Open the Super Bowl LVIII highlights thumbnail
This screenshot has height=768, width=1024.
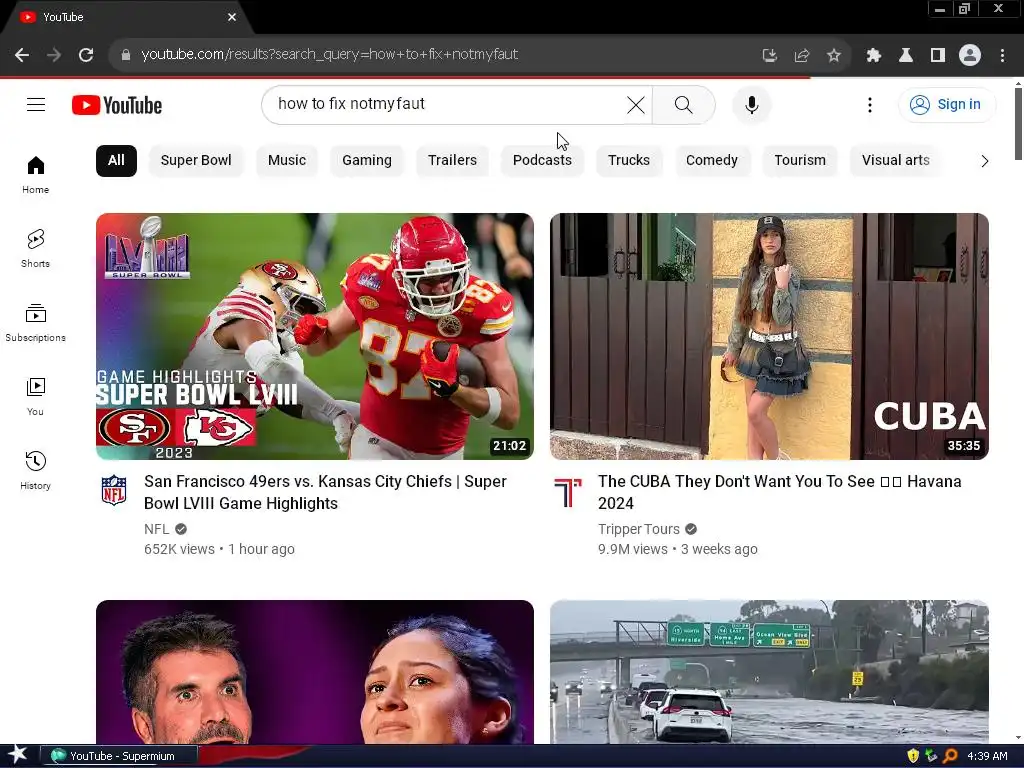pos(315,336)
